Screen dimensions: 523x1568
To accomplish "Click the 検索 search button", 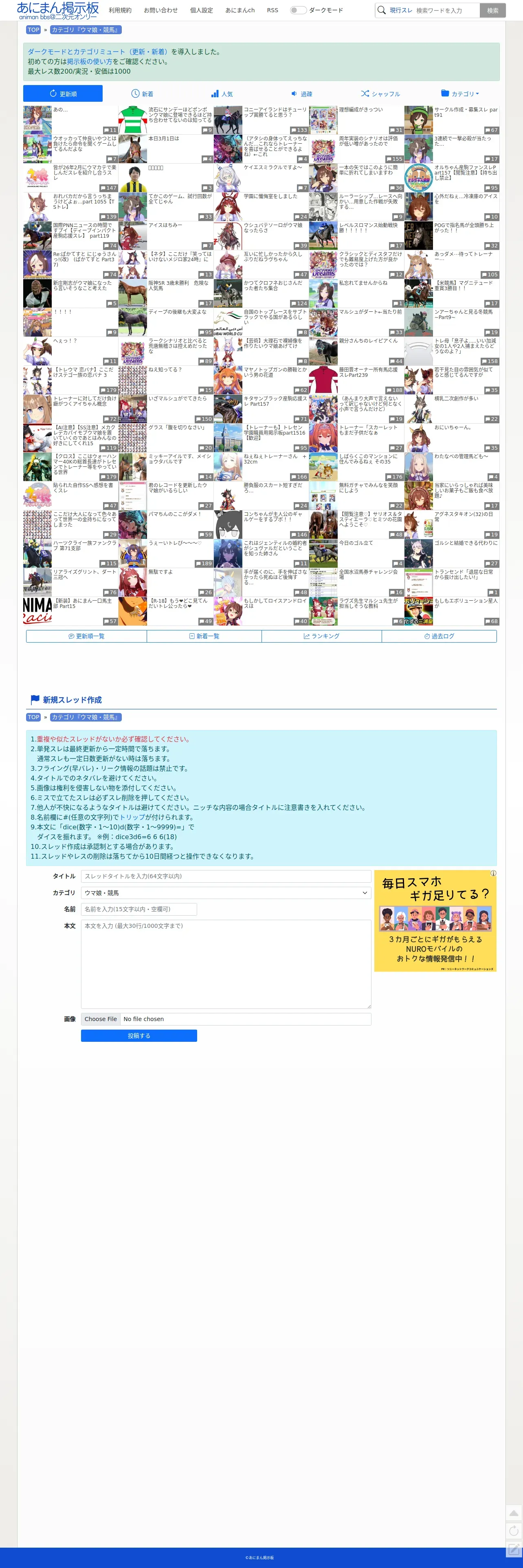I will [x=492, y=10].
